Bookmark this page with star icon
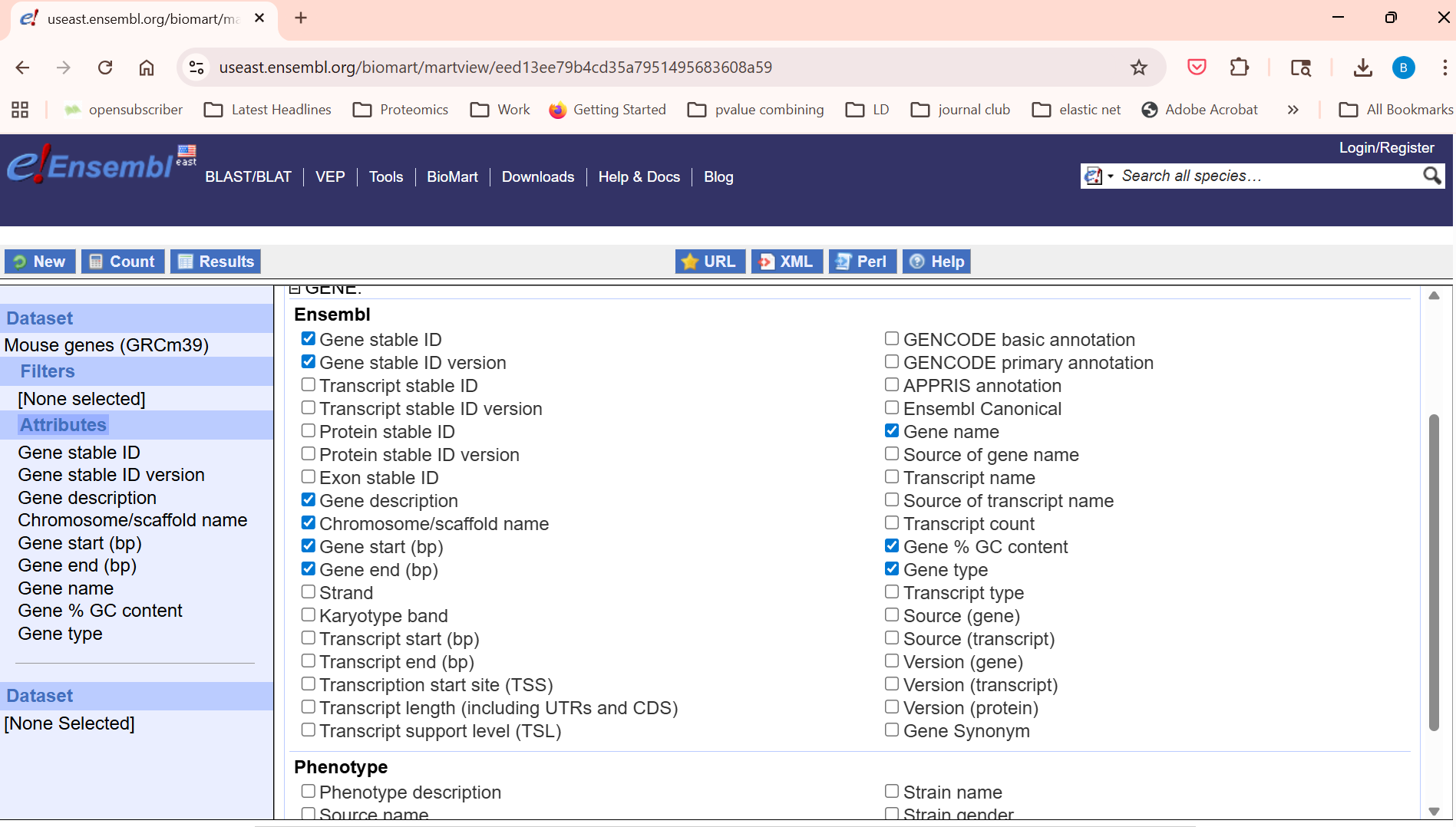1456x827 pixels. (1139, 68)
